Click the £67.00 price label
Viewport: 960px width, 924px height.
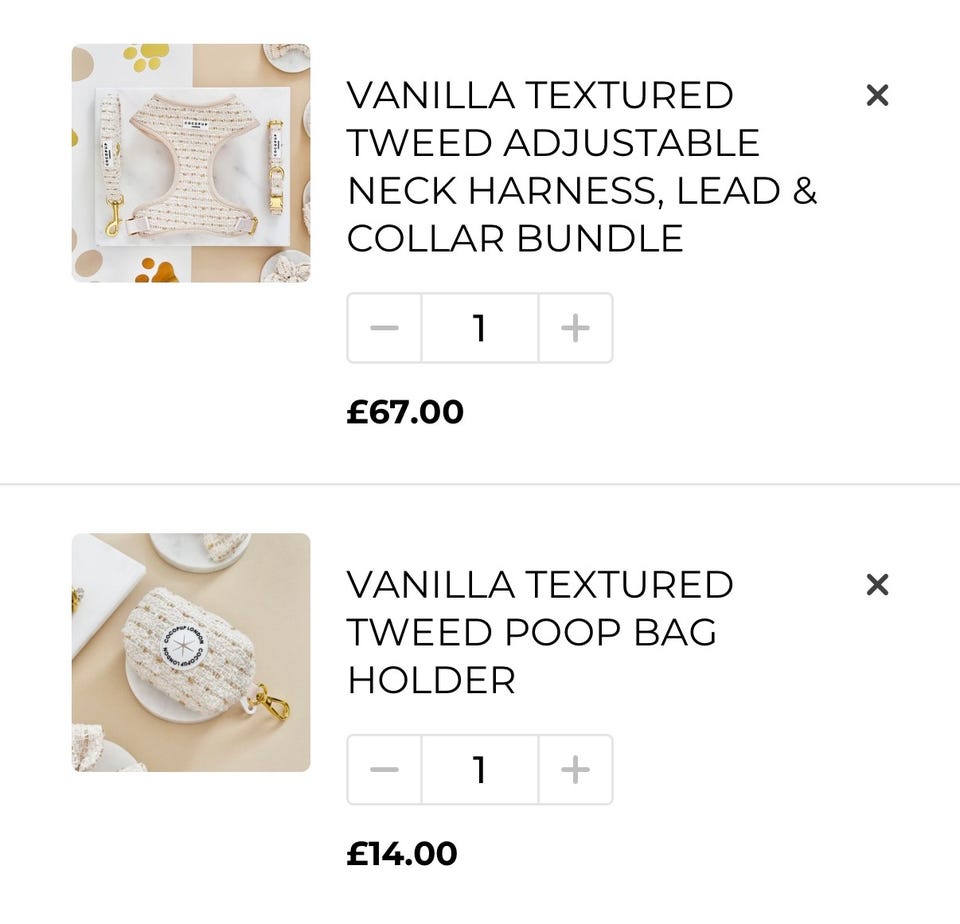coord(405,411)
